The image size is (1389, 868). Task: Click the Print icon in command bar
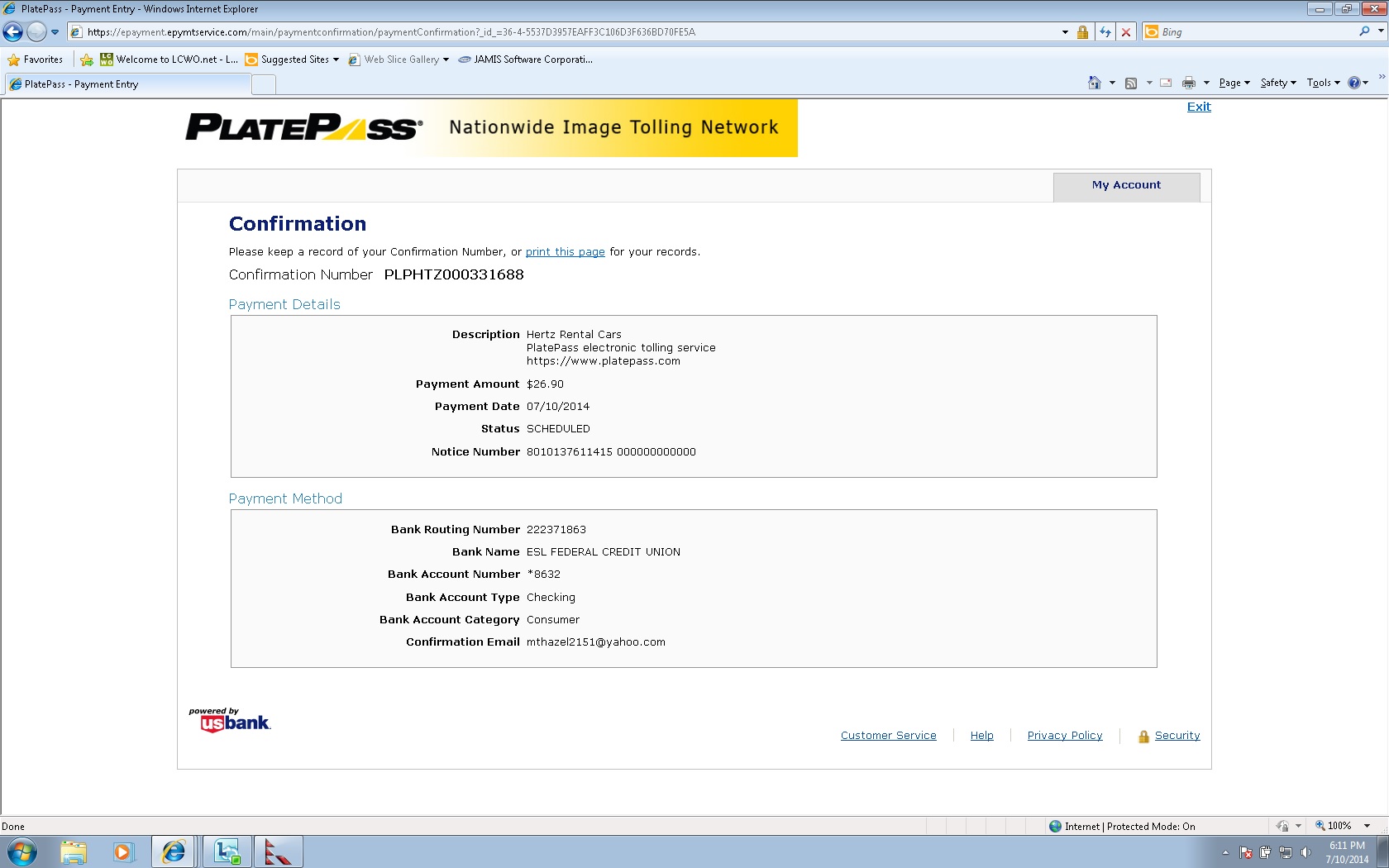point(1189,83)
